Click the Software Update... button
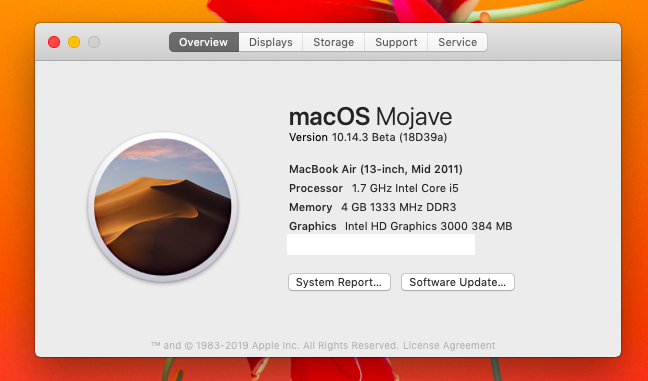The width and height of the screenshot is (648, 381). point(458,282)
